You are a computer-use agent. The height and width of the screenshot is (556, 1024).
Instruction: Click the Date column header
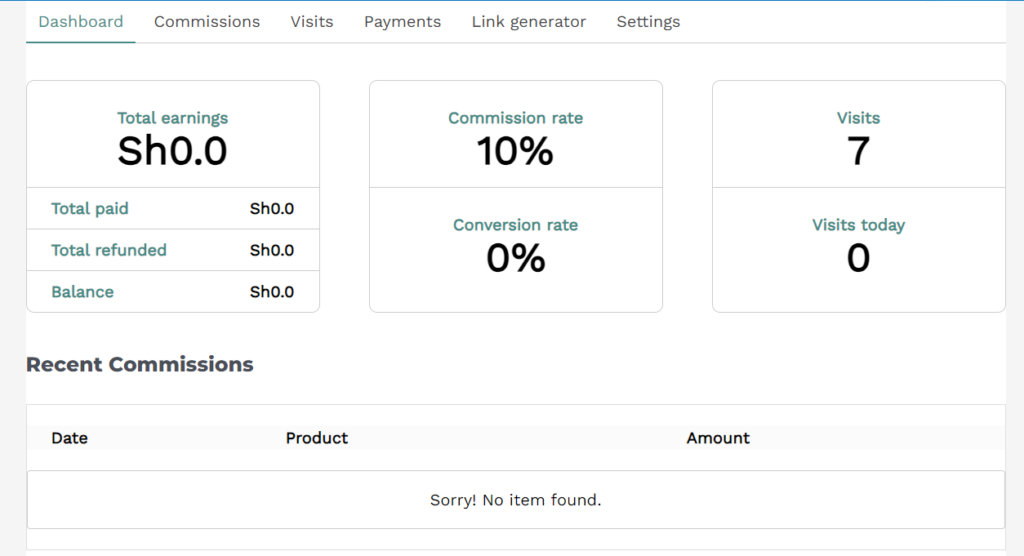pyautogui.click(x=69, y=438)
